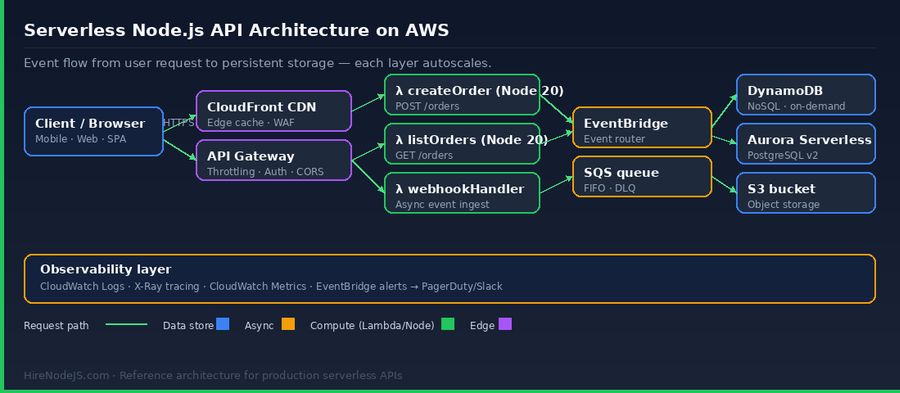
Task: Click the purple Edge legend swatch
Action: point(505,324)
